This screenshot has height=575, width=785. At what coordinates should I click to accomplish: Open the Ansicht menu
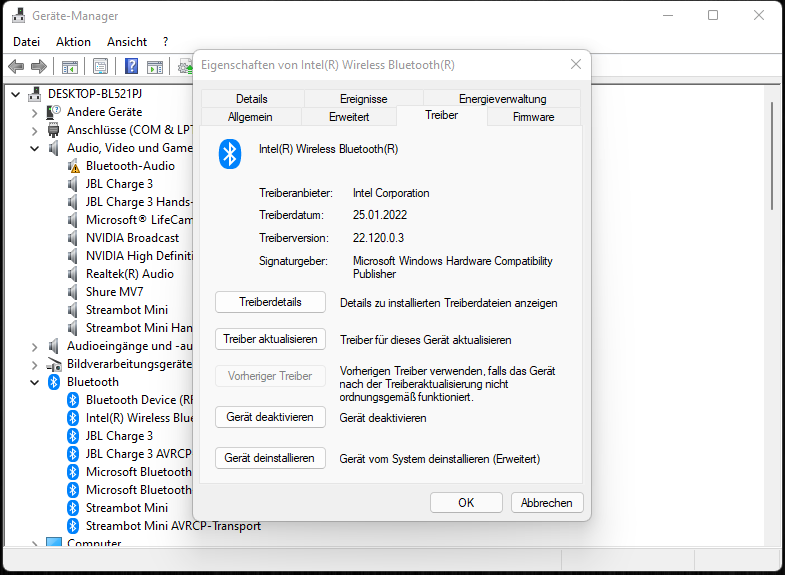127,42
